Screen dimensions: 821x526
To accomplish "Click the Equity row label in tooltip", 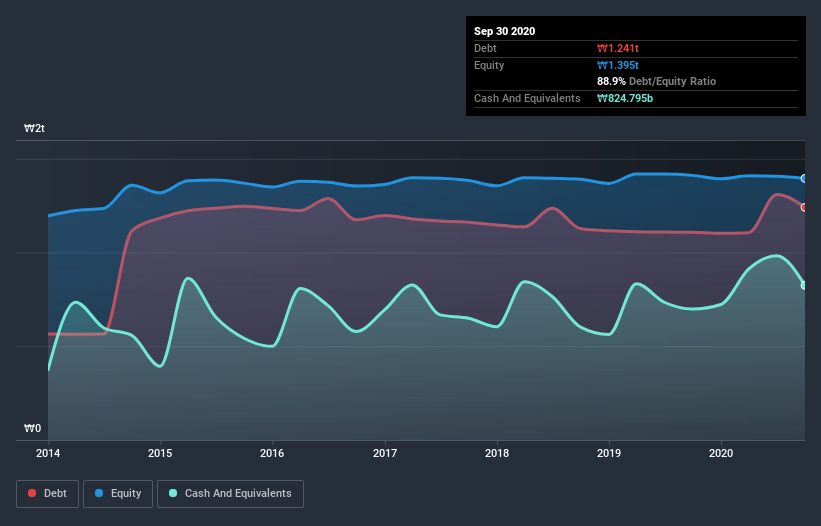I will click(x=489, y=65).
